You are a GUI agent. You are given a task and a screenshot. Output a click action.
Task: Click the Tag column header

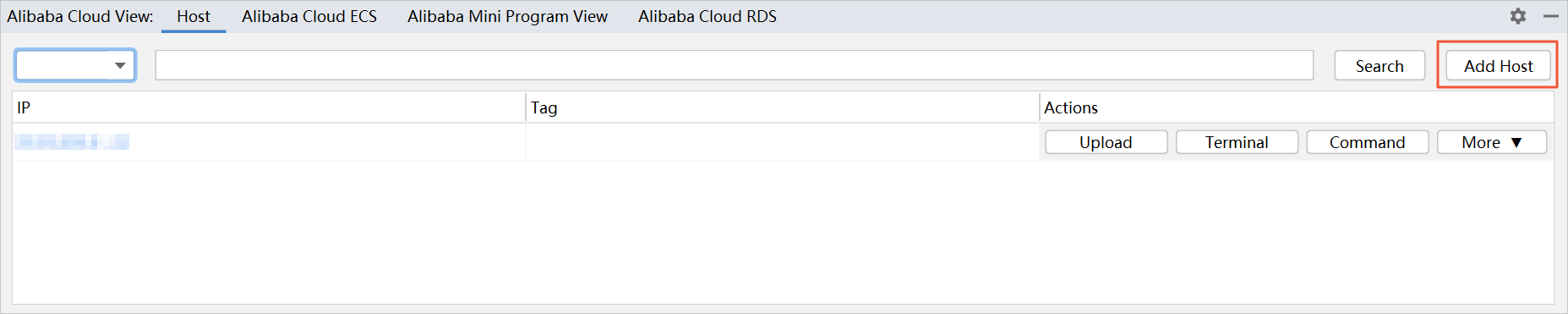tap(782, 107)
